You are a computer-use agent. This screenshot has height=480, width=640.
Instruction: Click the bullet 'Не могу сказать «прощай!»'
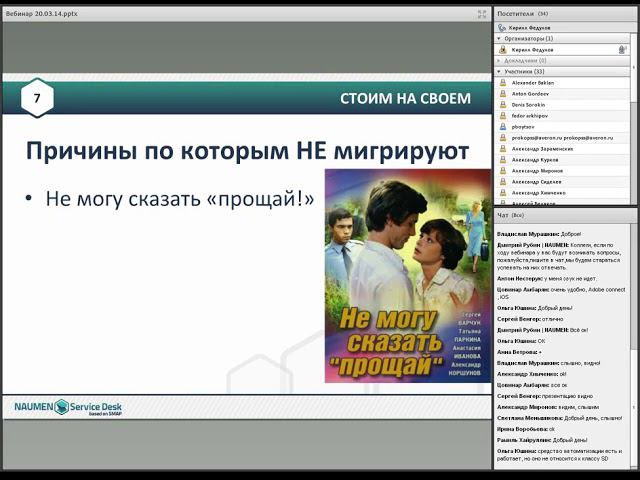point(180,199)
